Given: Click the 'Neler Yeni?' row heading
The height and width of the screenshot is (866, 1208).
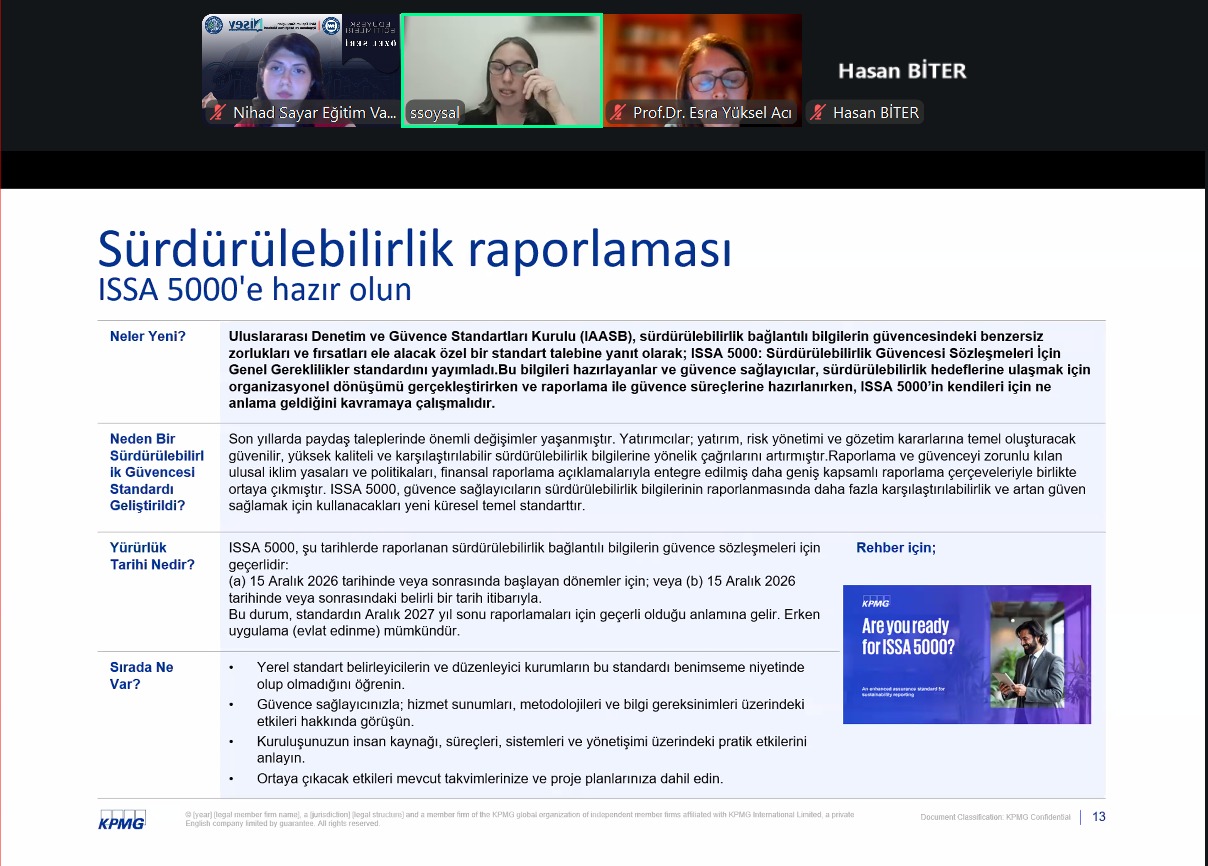Looking at the screenshot, I should click(x=147, y=336).
